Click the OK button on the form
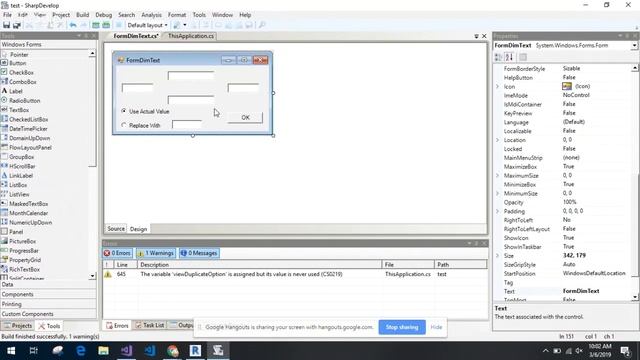Screen dimensions: 640x360 245,118
